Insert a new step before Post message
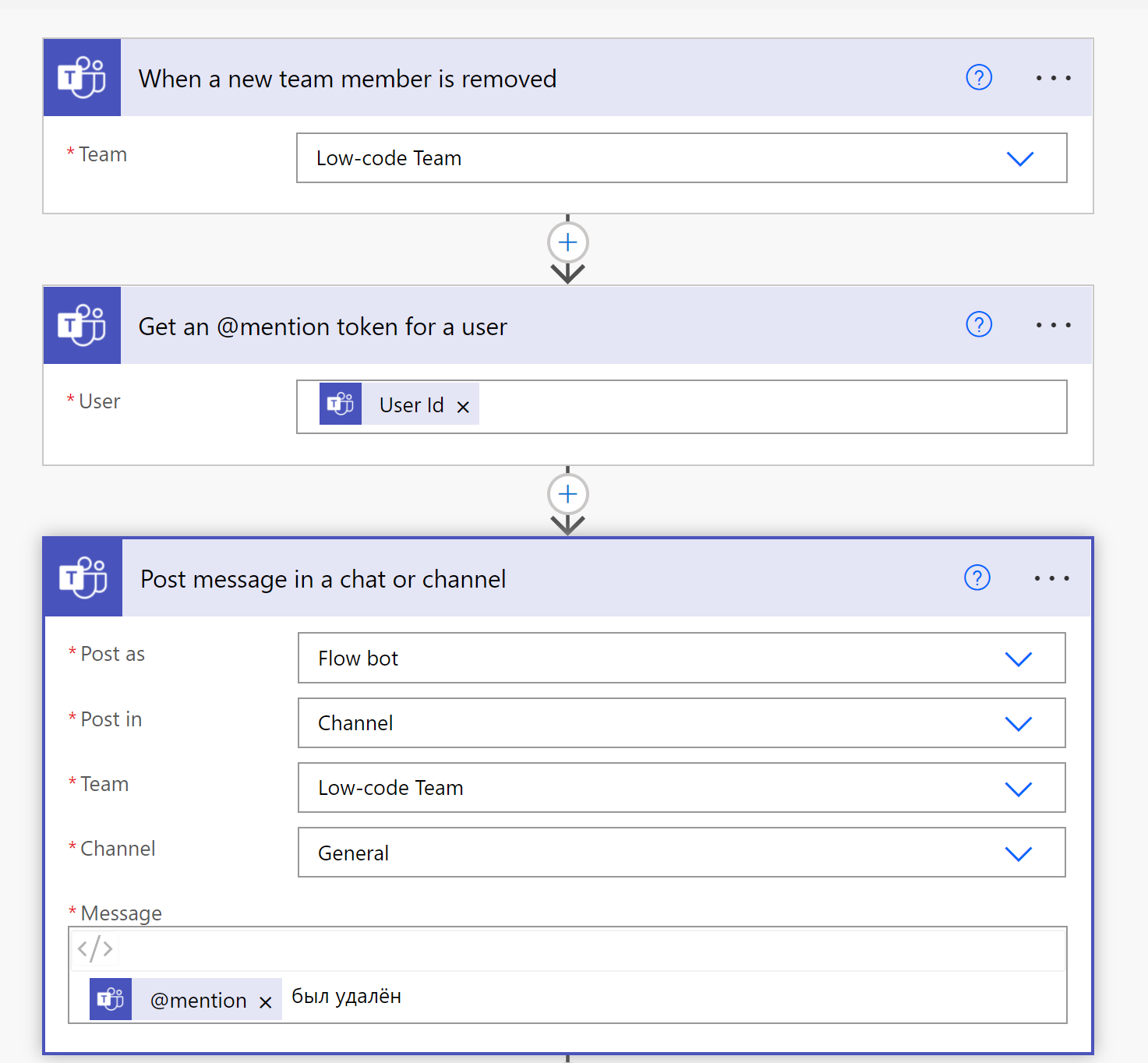This screenshot has width=1148, height=1063. (x=567, y=494)
